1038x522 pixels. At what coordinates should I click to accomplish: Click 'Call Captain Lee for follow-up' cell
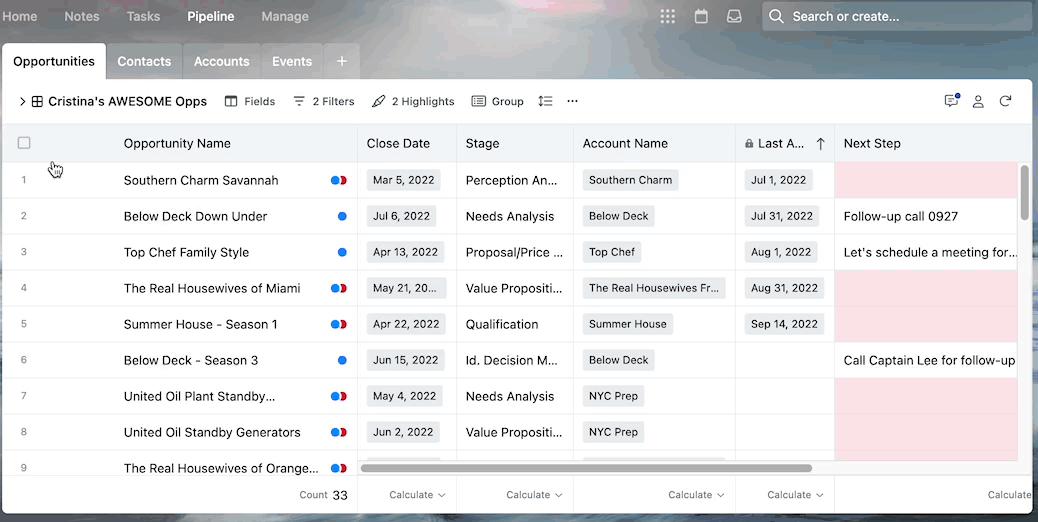[925, 360]
